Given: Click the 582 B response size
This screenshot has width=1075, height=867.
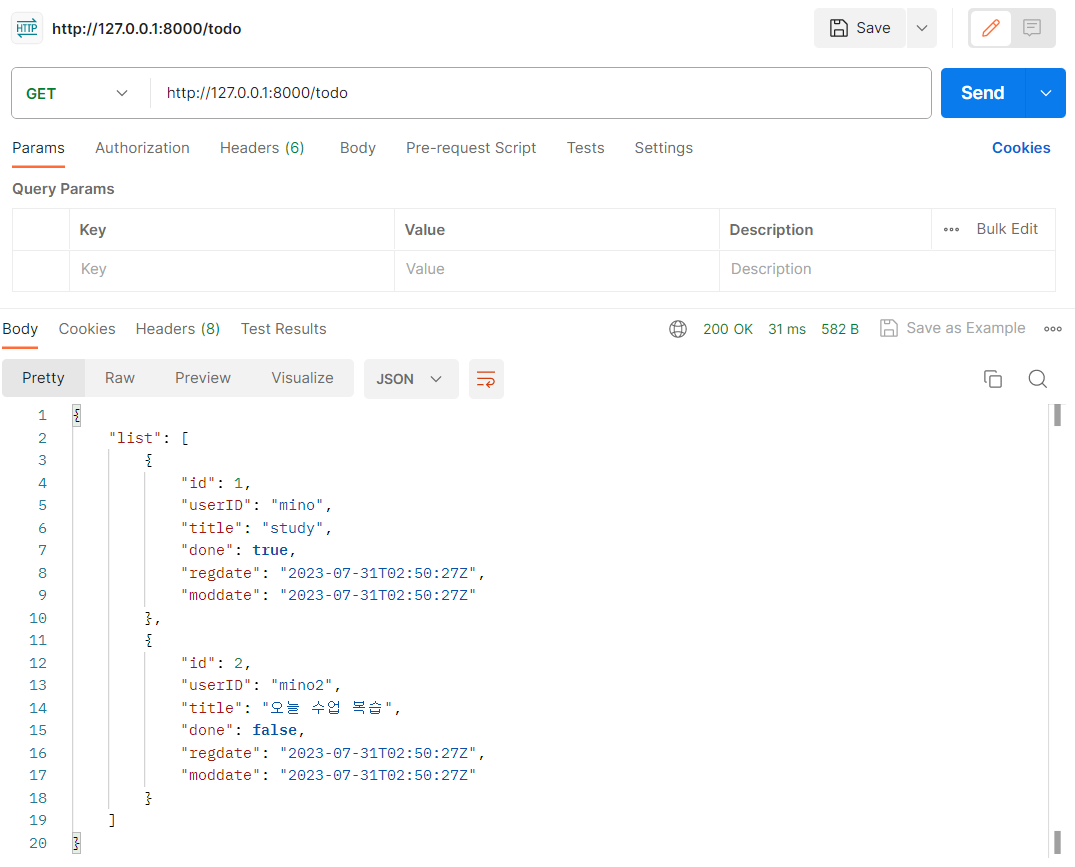Looking at the screenshot, I should tap(840, 329).
